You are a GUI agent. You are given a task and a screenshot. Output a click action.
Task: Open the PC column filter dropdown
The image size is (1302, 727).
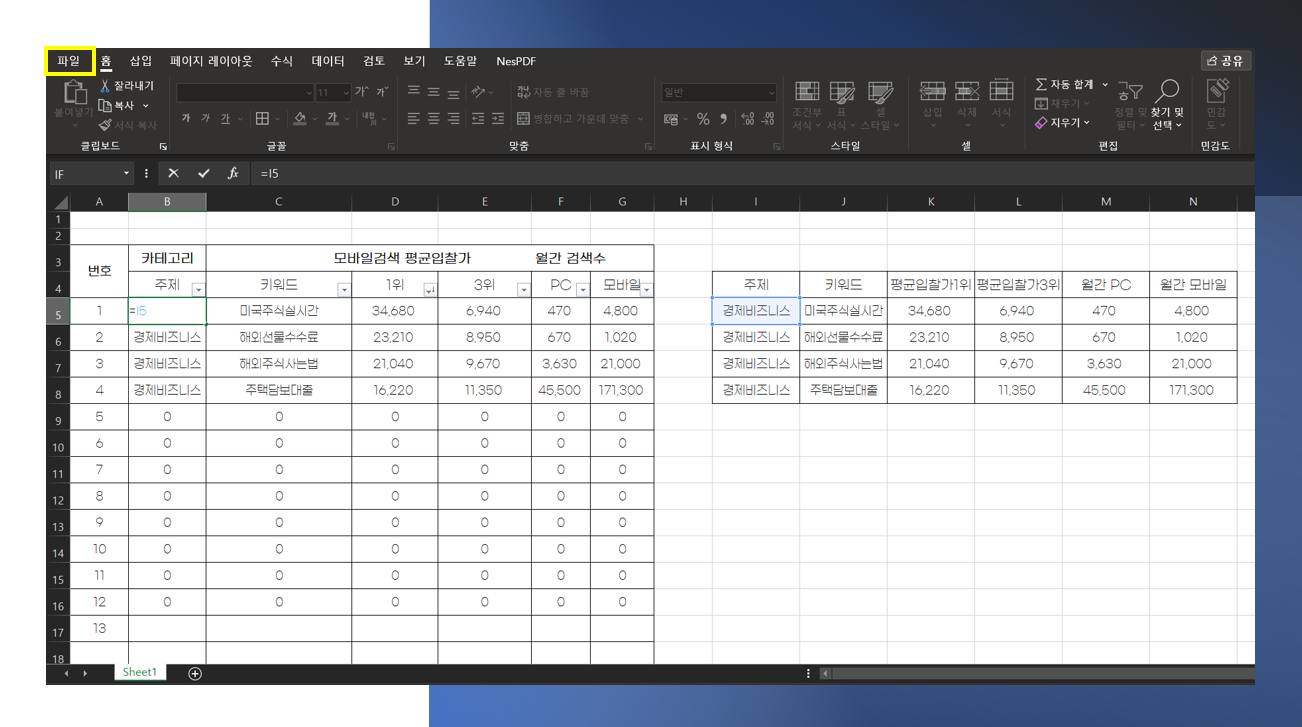[582, 289]
